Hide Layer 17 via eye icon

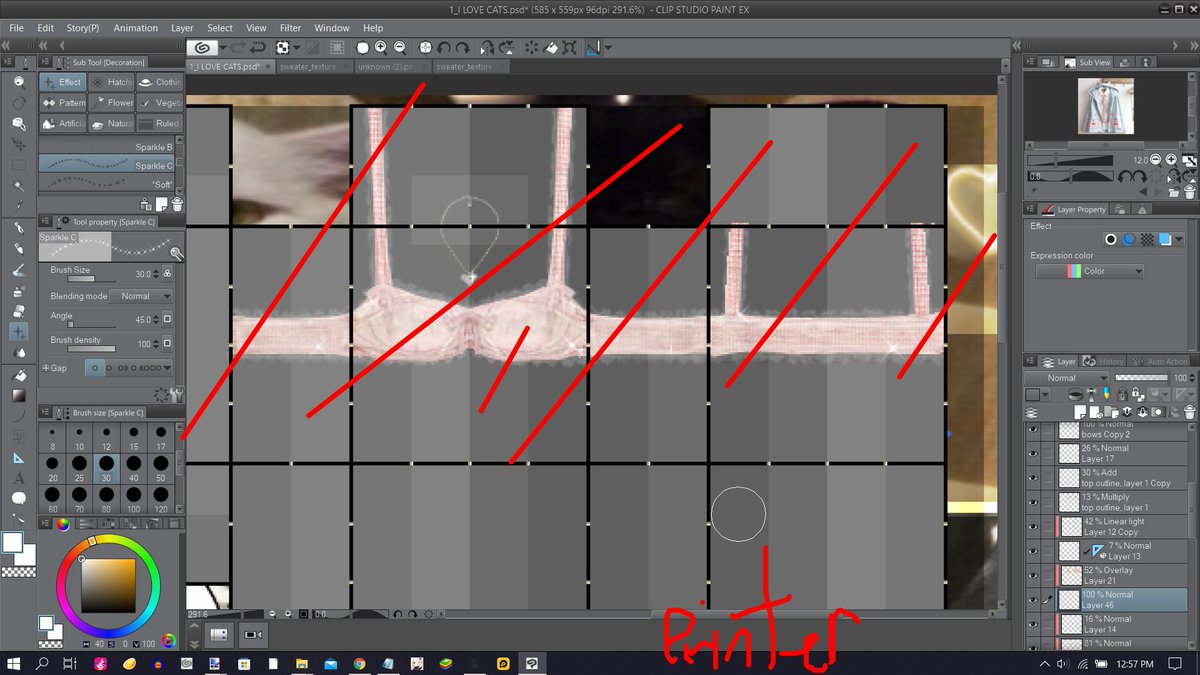[x=1033, y=454]
